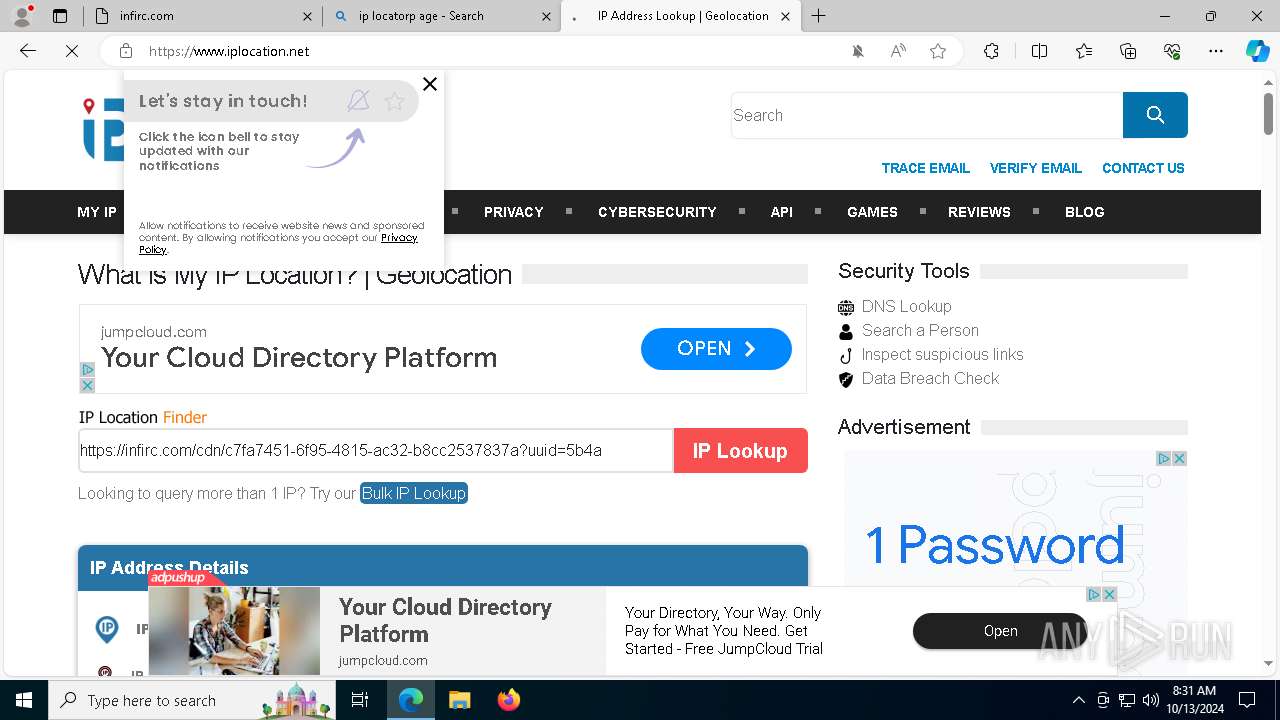Screen dimensions: 1280x720
Task: Open Read aloud in address bar
Action: click(x=898, y=51)
